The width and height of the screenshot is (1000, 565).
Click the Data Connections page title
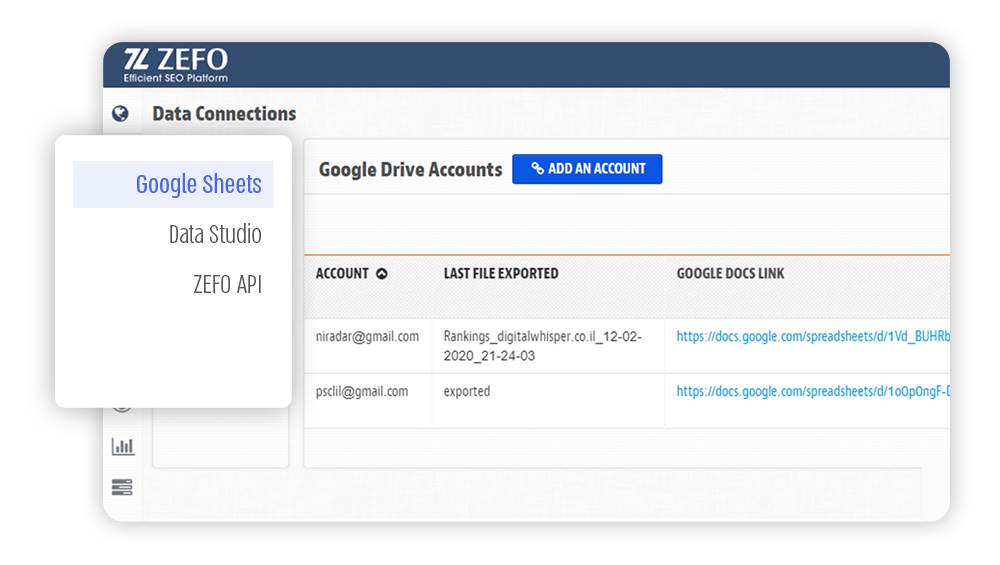[224, 114]
